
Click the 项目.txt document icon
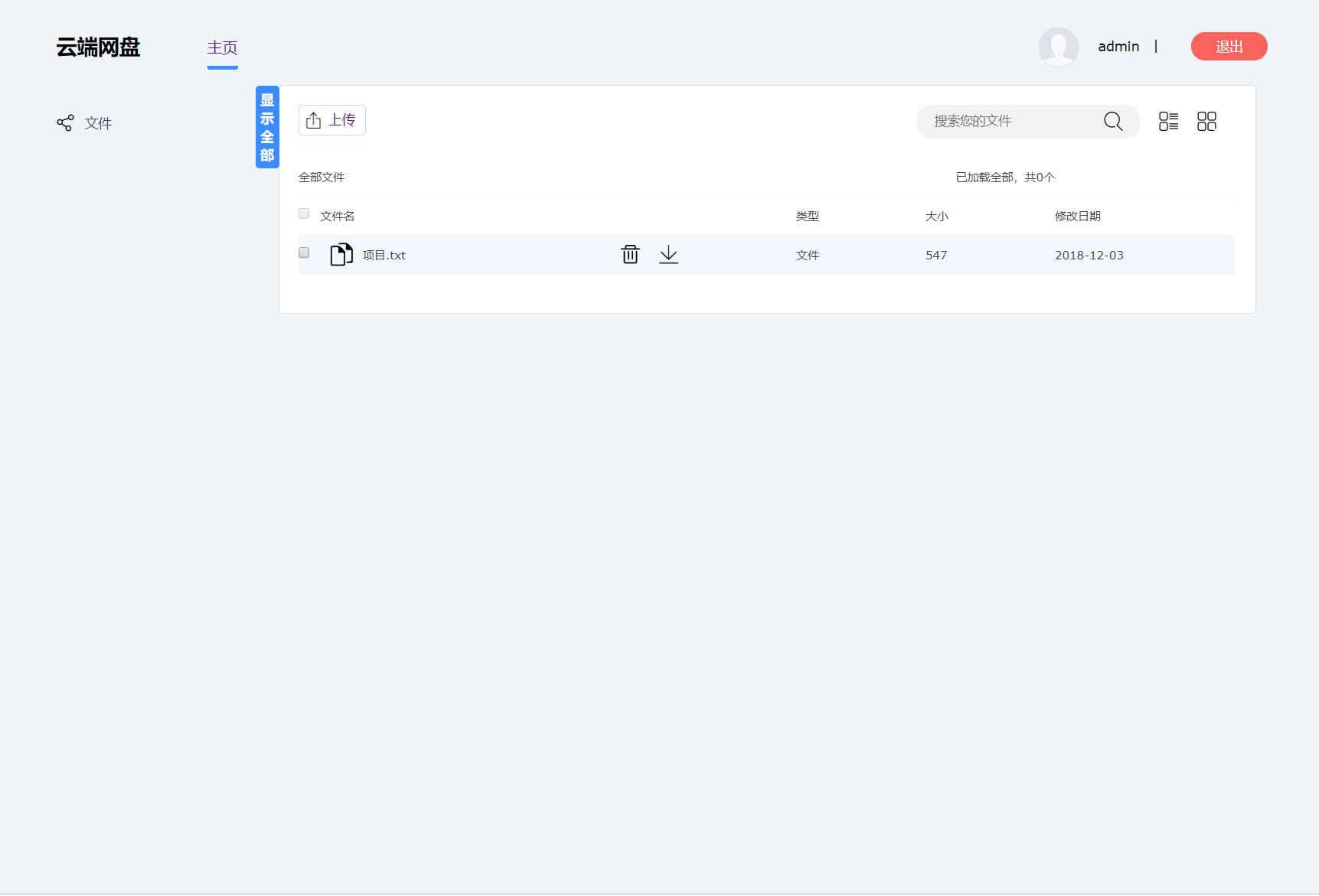pyautogui.click(x=341, y=254)
